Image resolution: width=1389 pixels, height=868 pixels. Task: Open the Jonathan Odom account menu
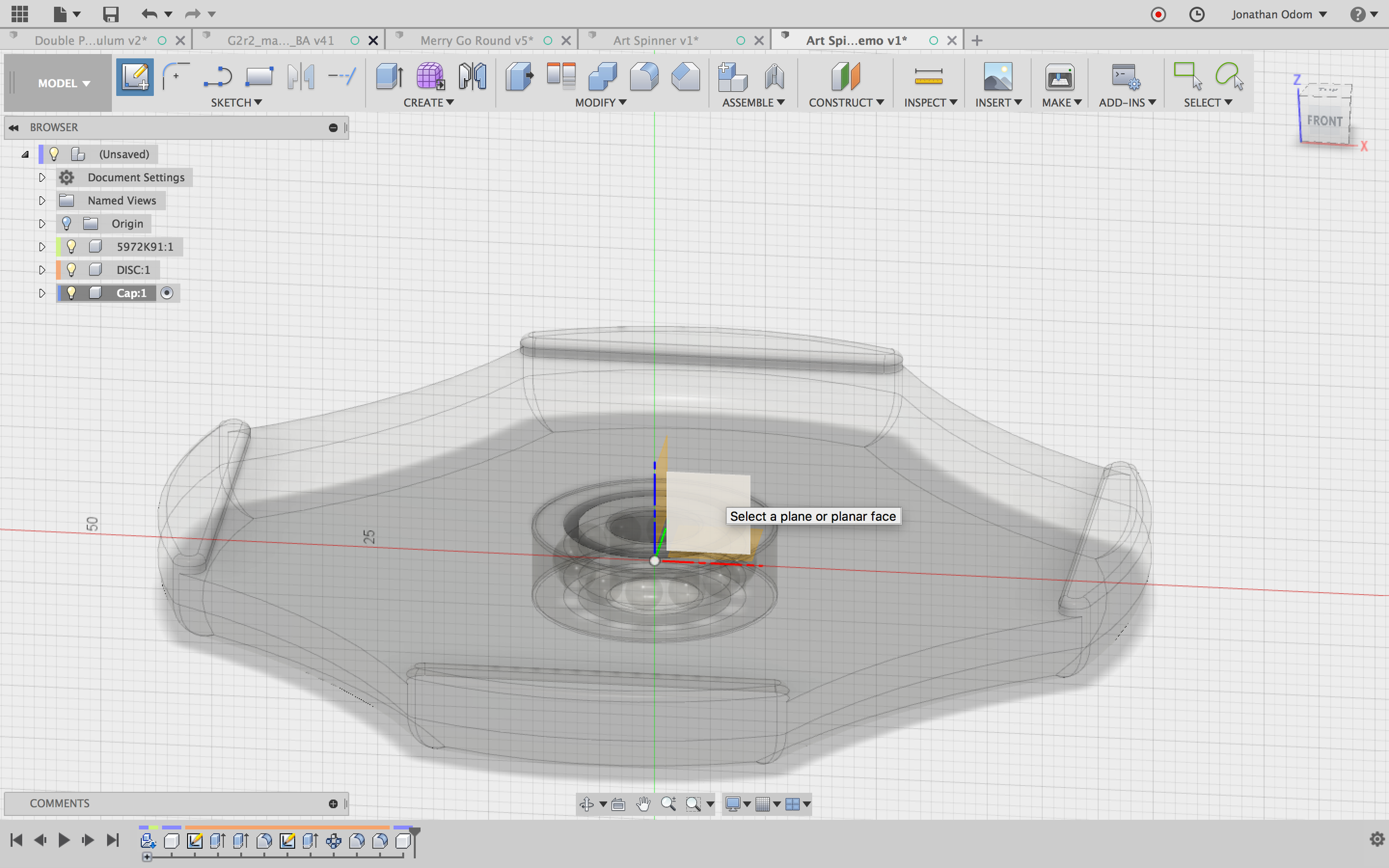coord(1278,14)
